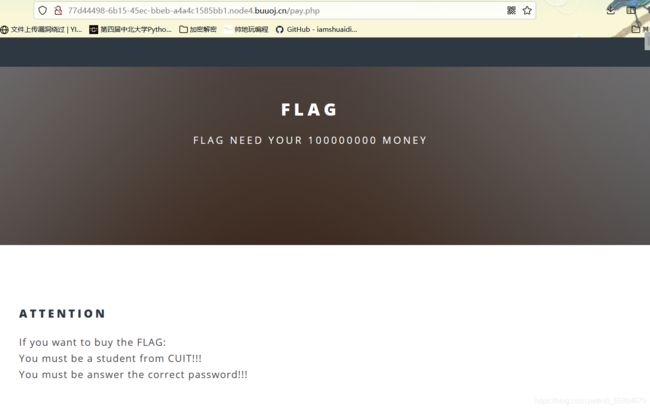Screen dimensions: 650x409
Task: Expand the 加密解密 bookmark folder
Action: pyautogui.click(x=198, y=29)
